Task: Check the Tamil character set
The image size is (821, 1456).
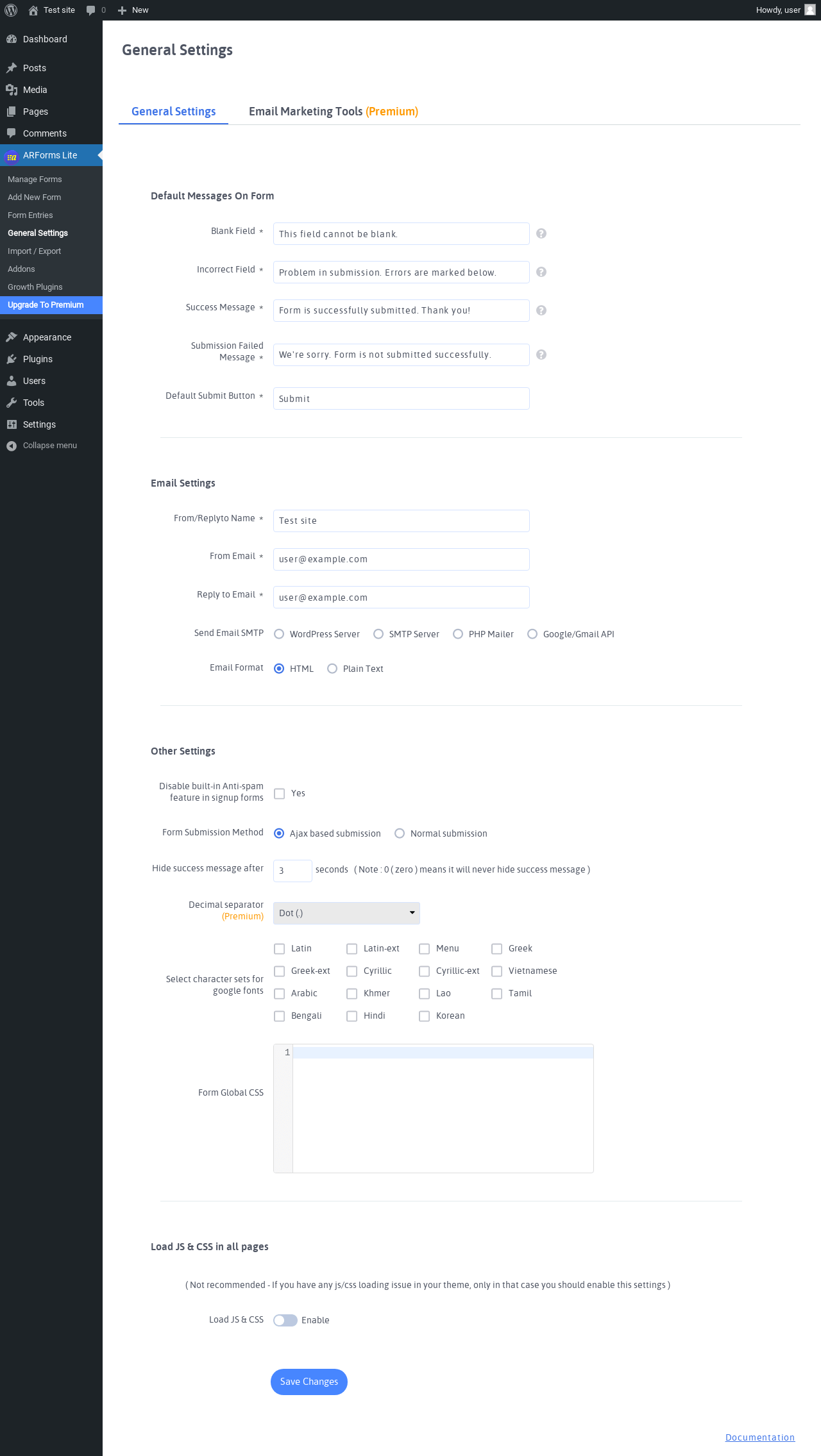Action: tap(496, 994)
